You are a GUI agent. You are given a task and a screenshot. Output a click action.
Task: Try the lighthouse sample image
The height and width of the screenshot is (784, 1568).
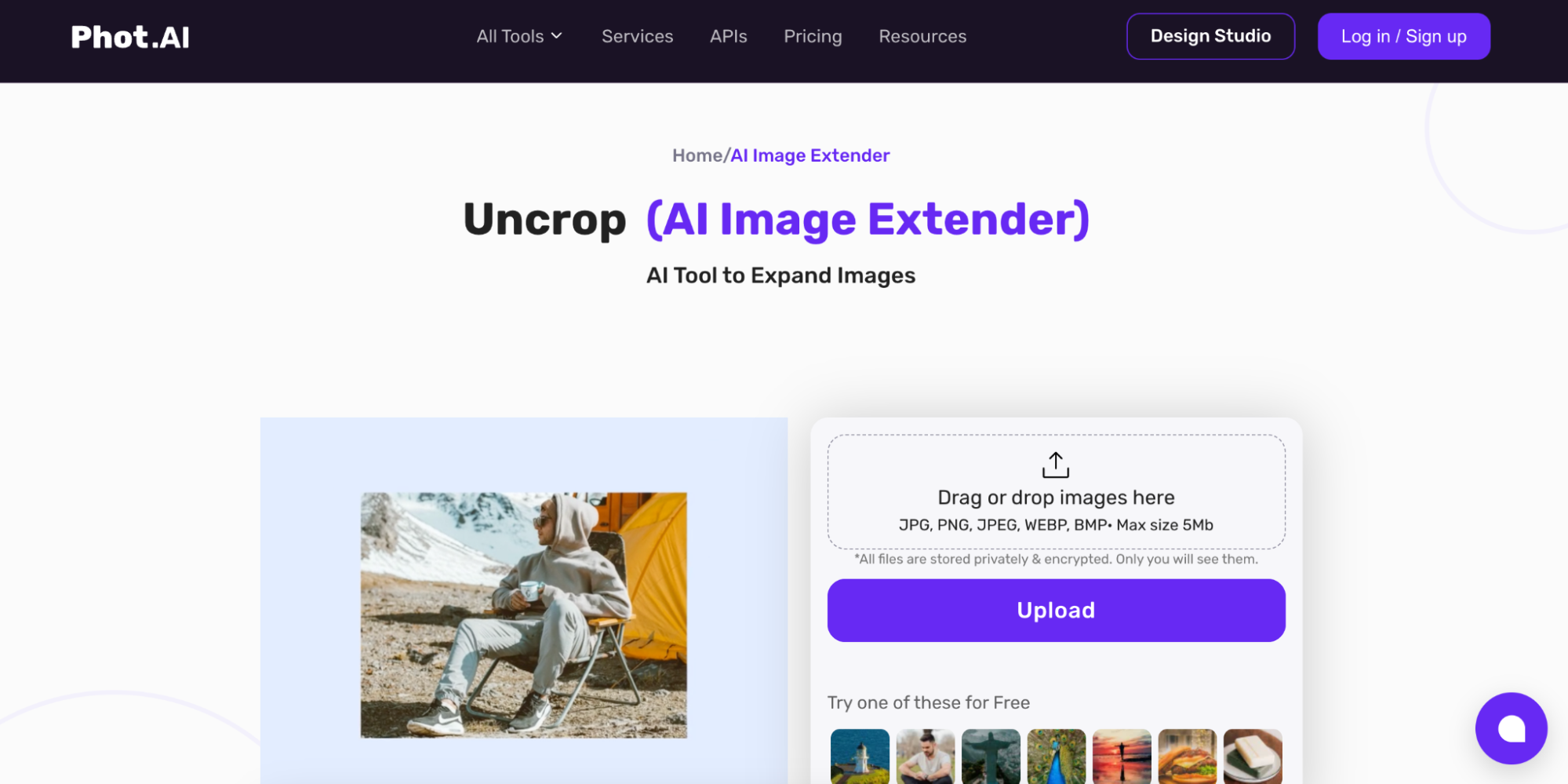point(860,757)
